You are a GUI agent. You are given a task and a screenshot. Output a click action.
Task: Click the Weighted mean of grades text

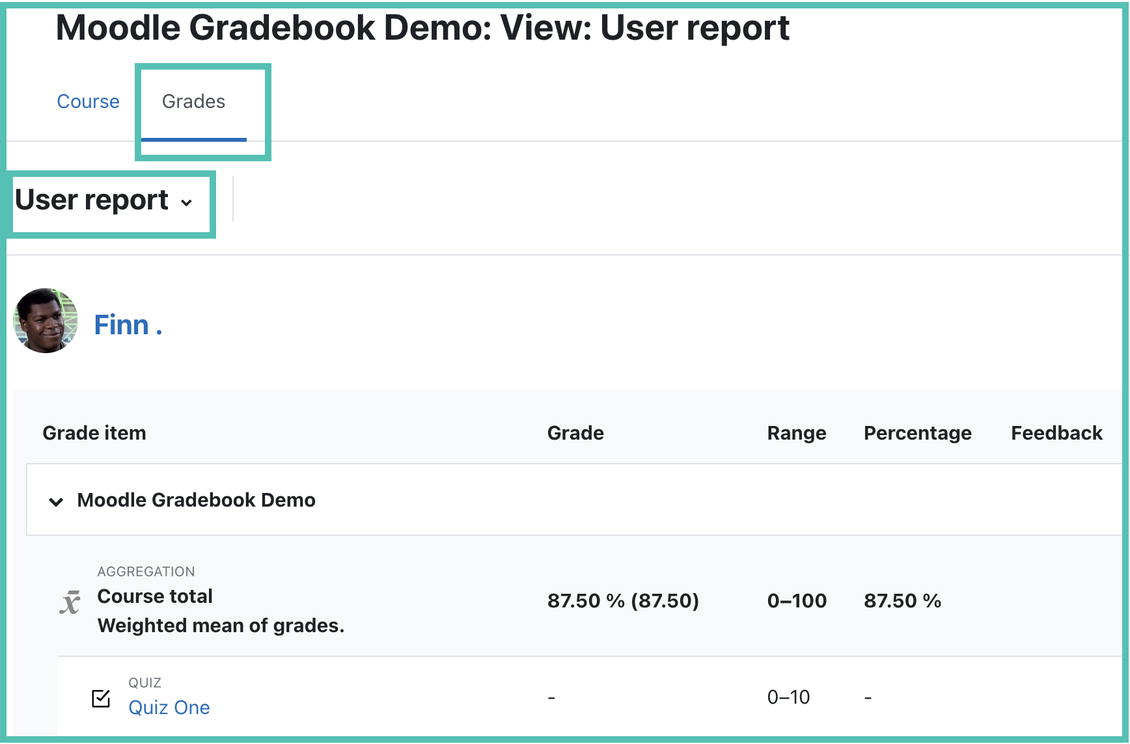pos(221,626)
